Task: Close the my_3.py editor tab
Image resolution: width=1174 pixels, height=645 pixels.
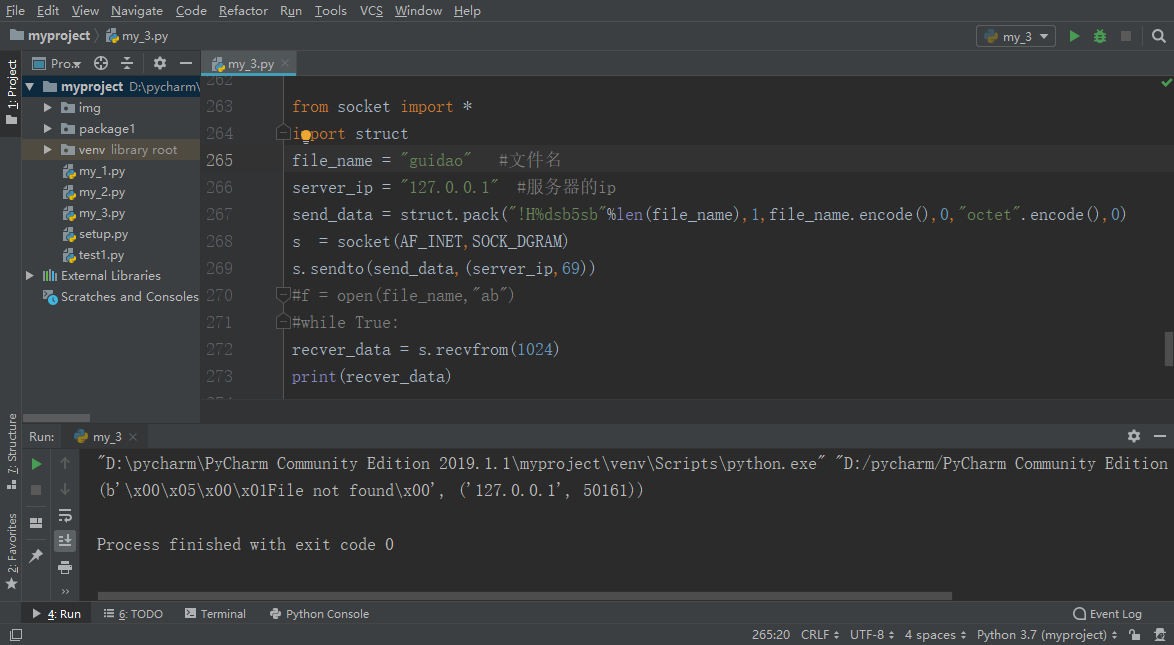Action: click(285, 64)
